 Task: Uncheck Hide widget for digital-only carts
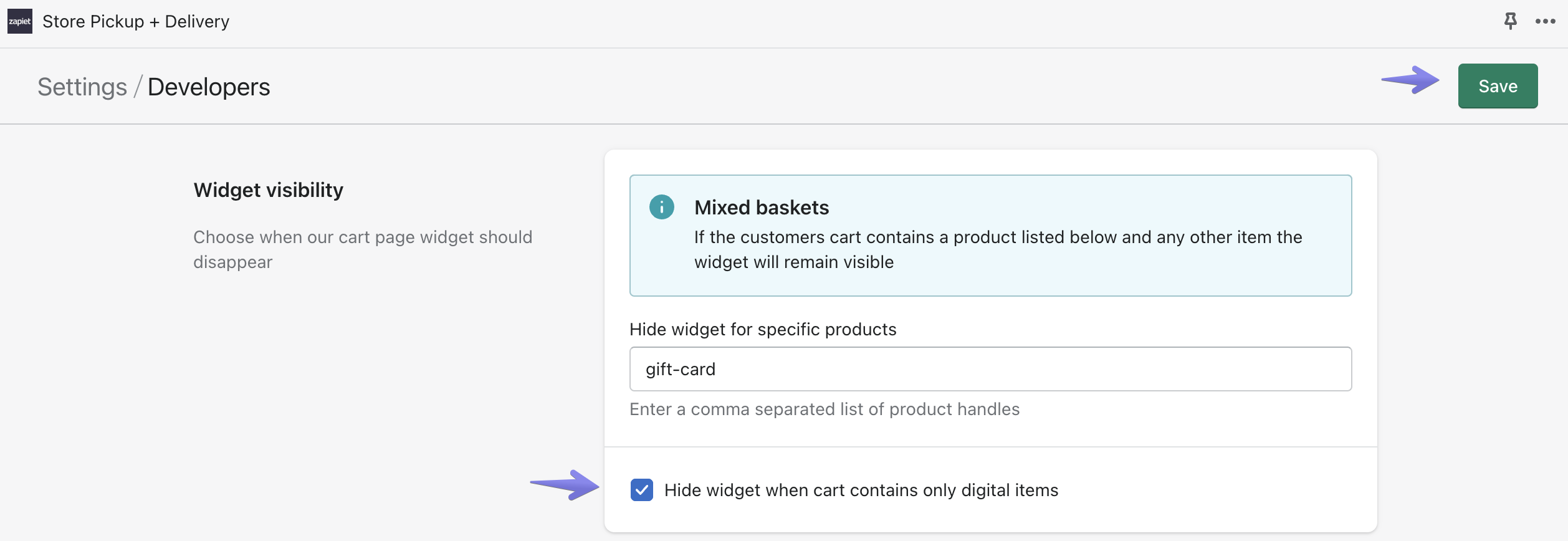pyautogui.click(x=641, y=490)
